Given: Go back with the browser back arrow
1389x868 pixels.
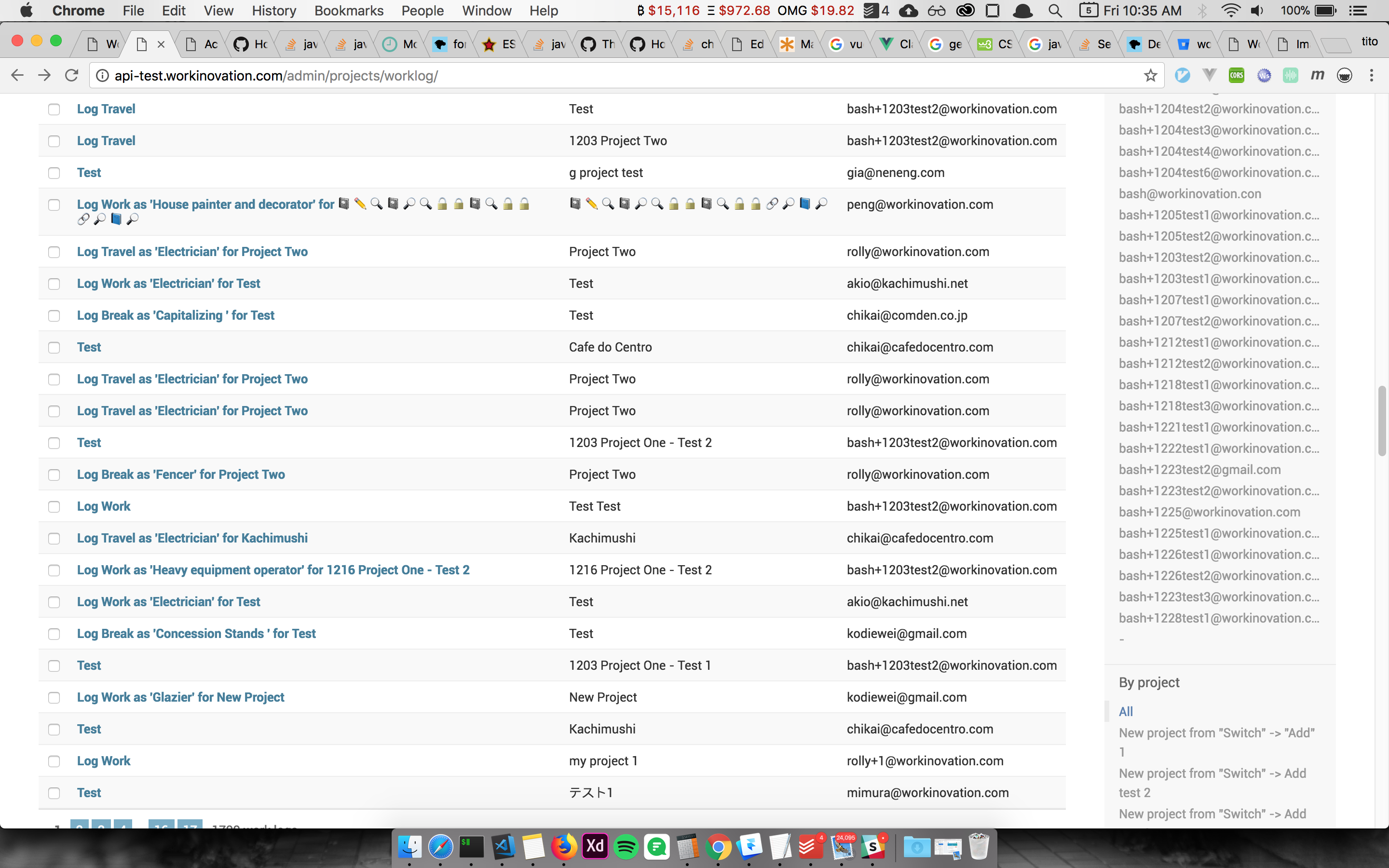Looking at the screenshot, I should pyautogui.click(x=17, y=75).
